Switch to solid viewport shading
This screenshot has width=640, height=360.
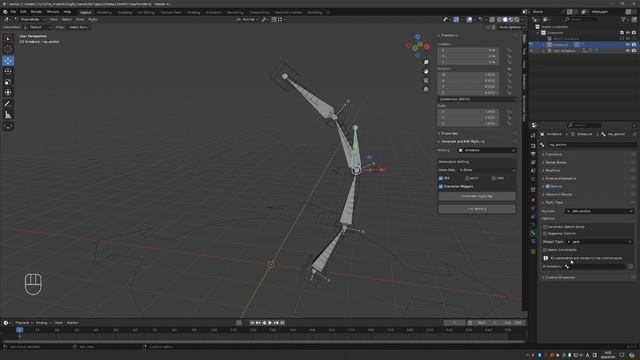505,20
